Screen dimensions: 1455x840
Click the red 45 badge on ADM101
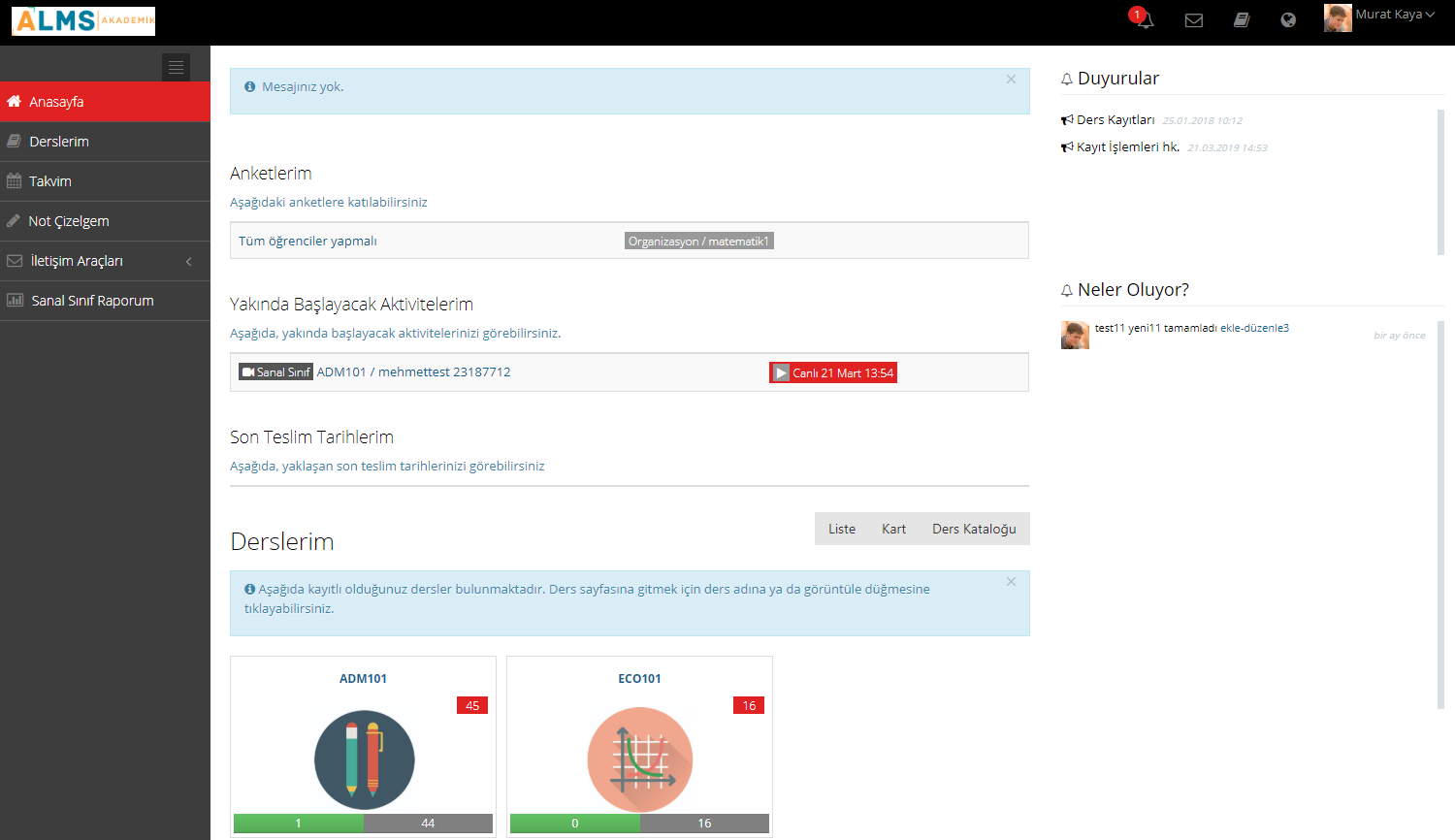[472, 705]
